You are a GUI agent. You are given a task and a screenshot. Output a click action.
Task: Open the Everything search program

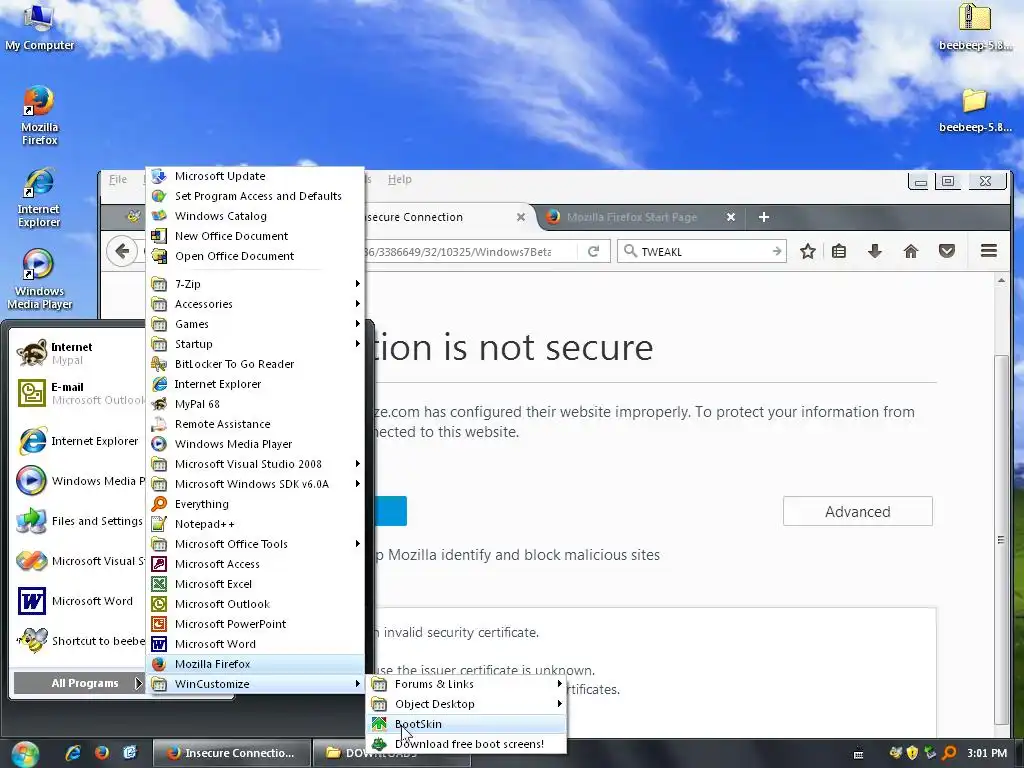pos(255,504)
